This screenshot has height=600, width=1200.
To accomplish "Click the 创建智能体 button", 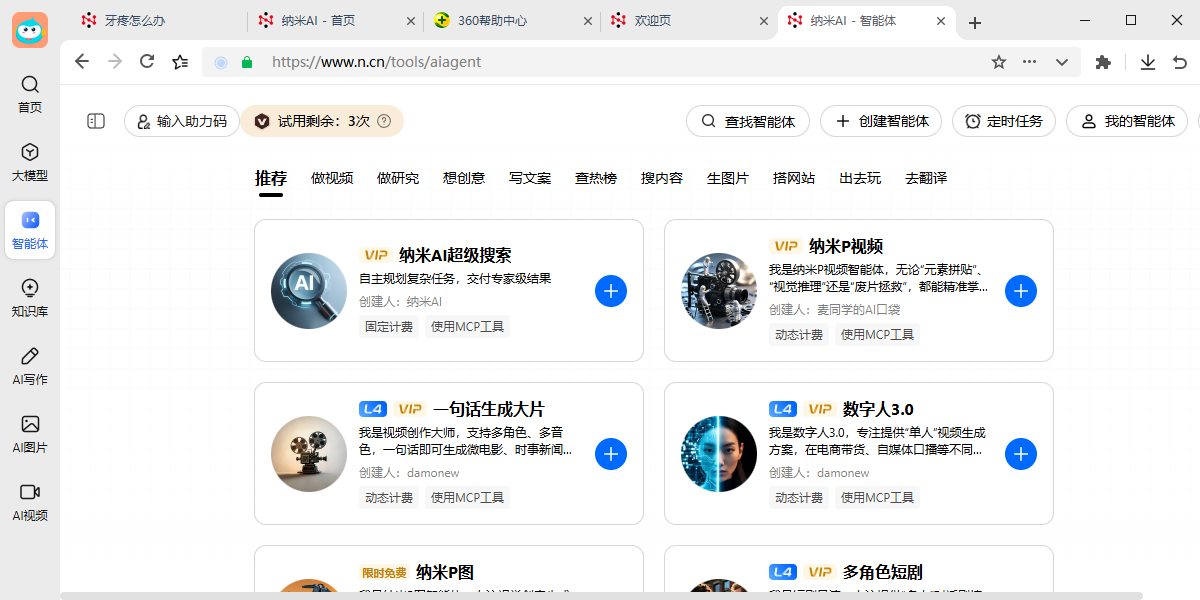I will point(880,121).
